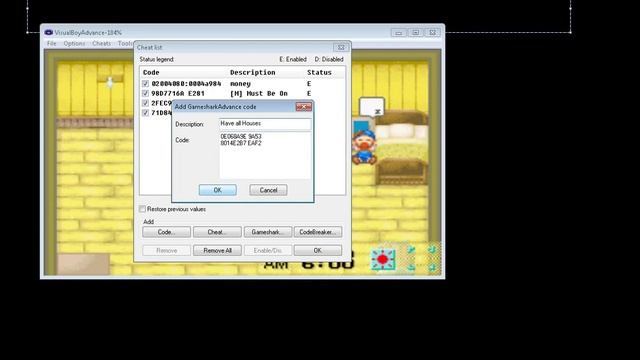640x360 pixels.
Task: Click the Cheat... add button
Action: coord(217,232)
